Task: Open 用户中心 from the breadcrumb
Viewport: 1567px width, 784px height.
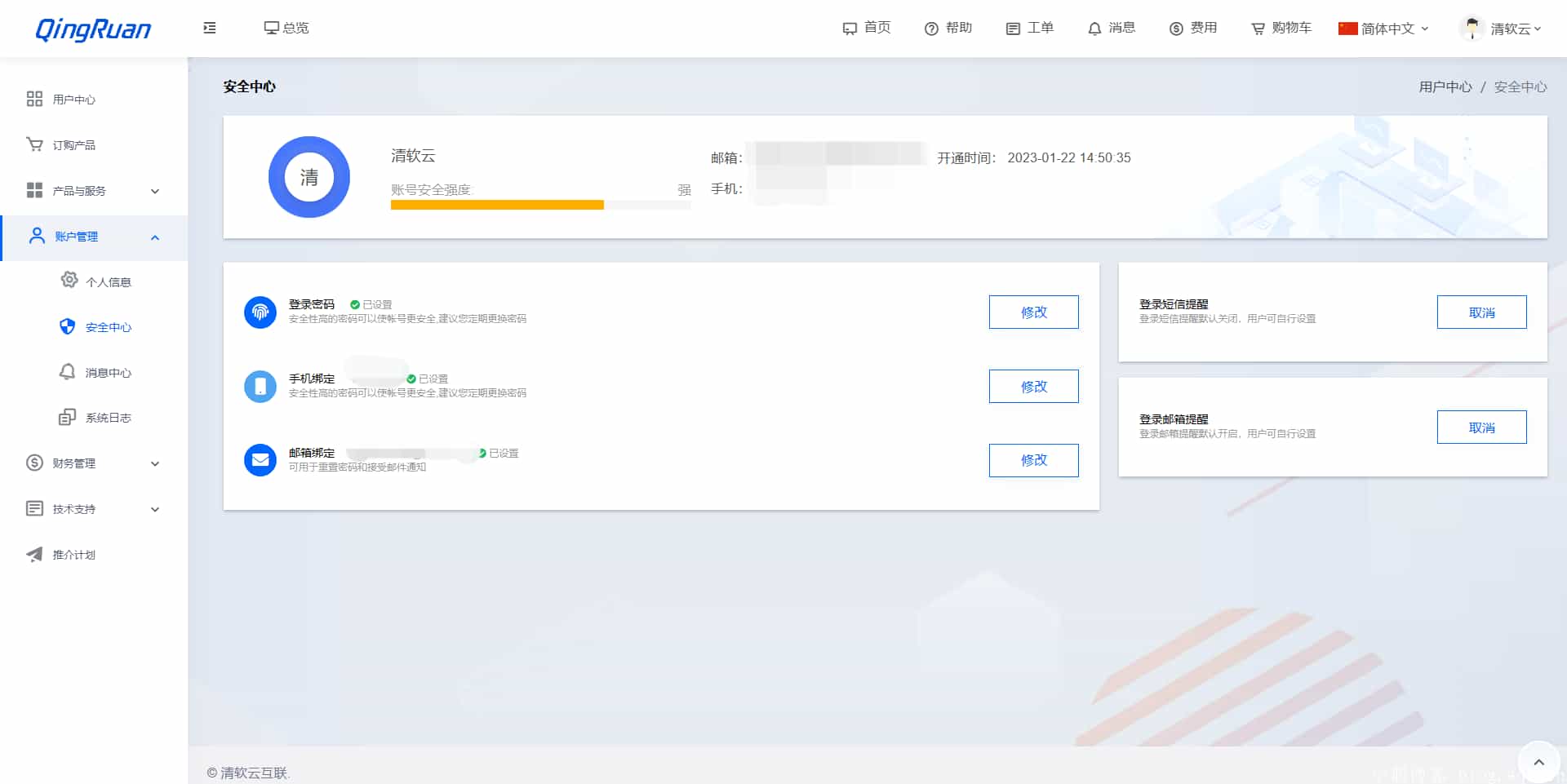Action: pos(1445,86)
